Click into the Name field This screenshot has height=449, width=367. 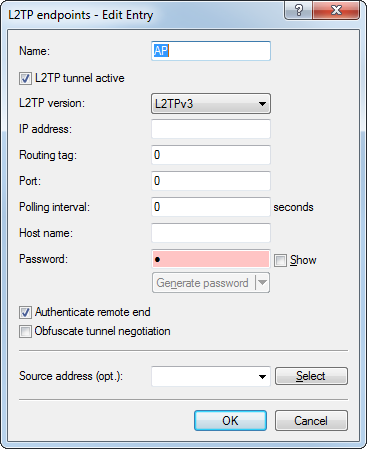[x=211, y=51]
